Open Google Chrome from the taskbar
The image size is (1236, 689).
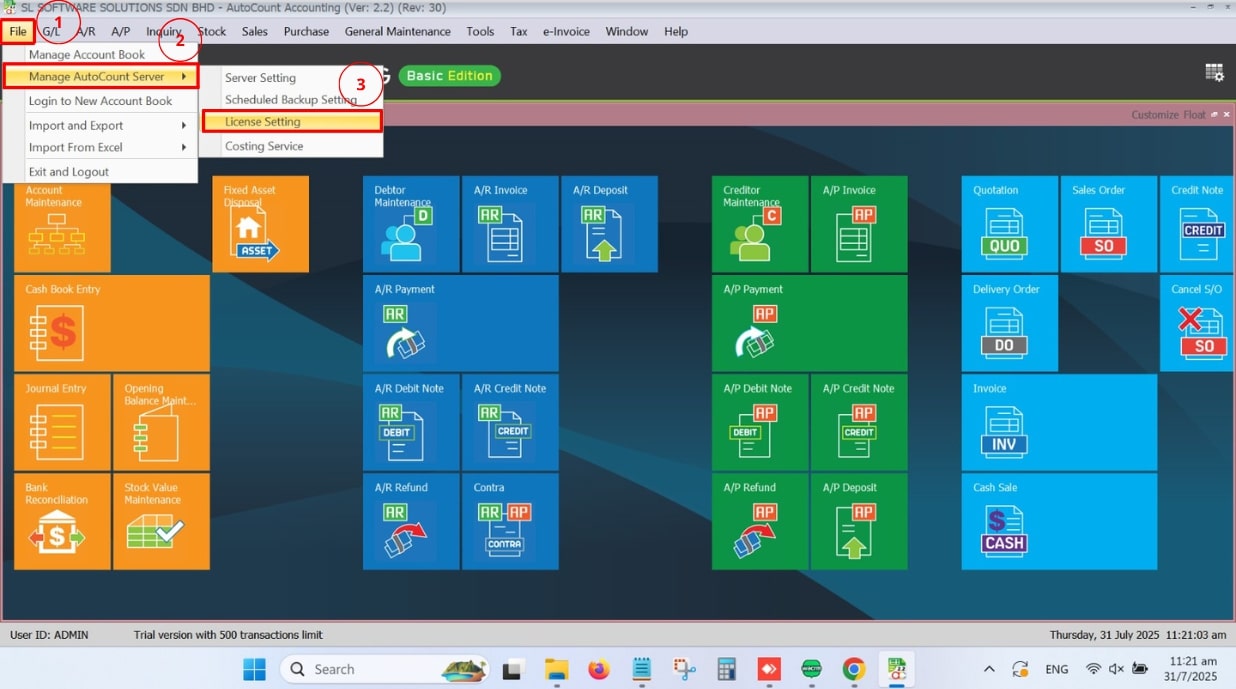tap(853, 669)
